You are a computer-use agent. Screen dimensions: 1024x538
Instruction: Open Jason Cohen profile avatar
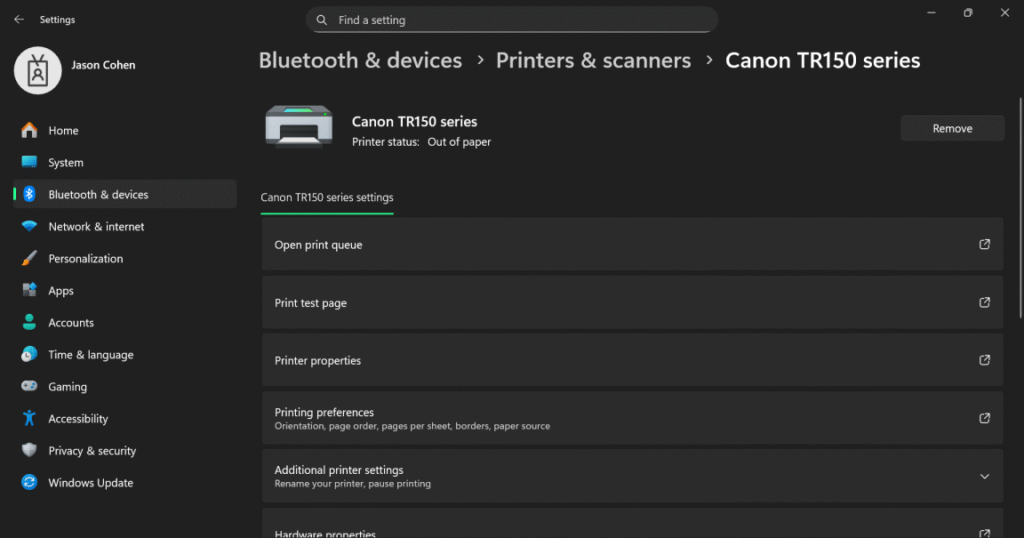(x=38, y=70)
